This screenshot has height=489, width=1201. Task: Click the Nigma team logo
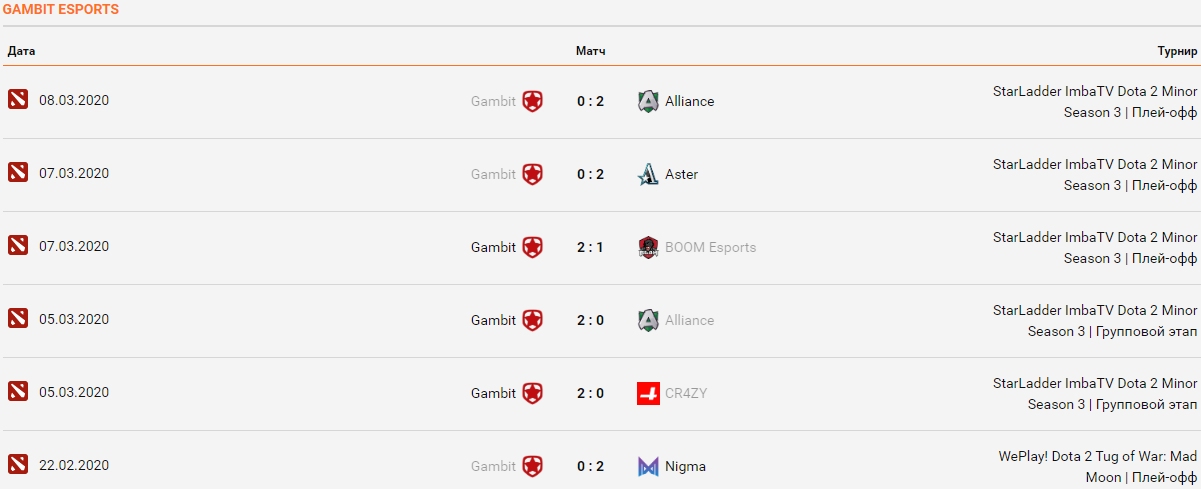click(648, 466)
